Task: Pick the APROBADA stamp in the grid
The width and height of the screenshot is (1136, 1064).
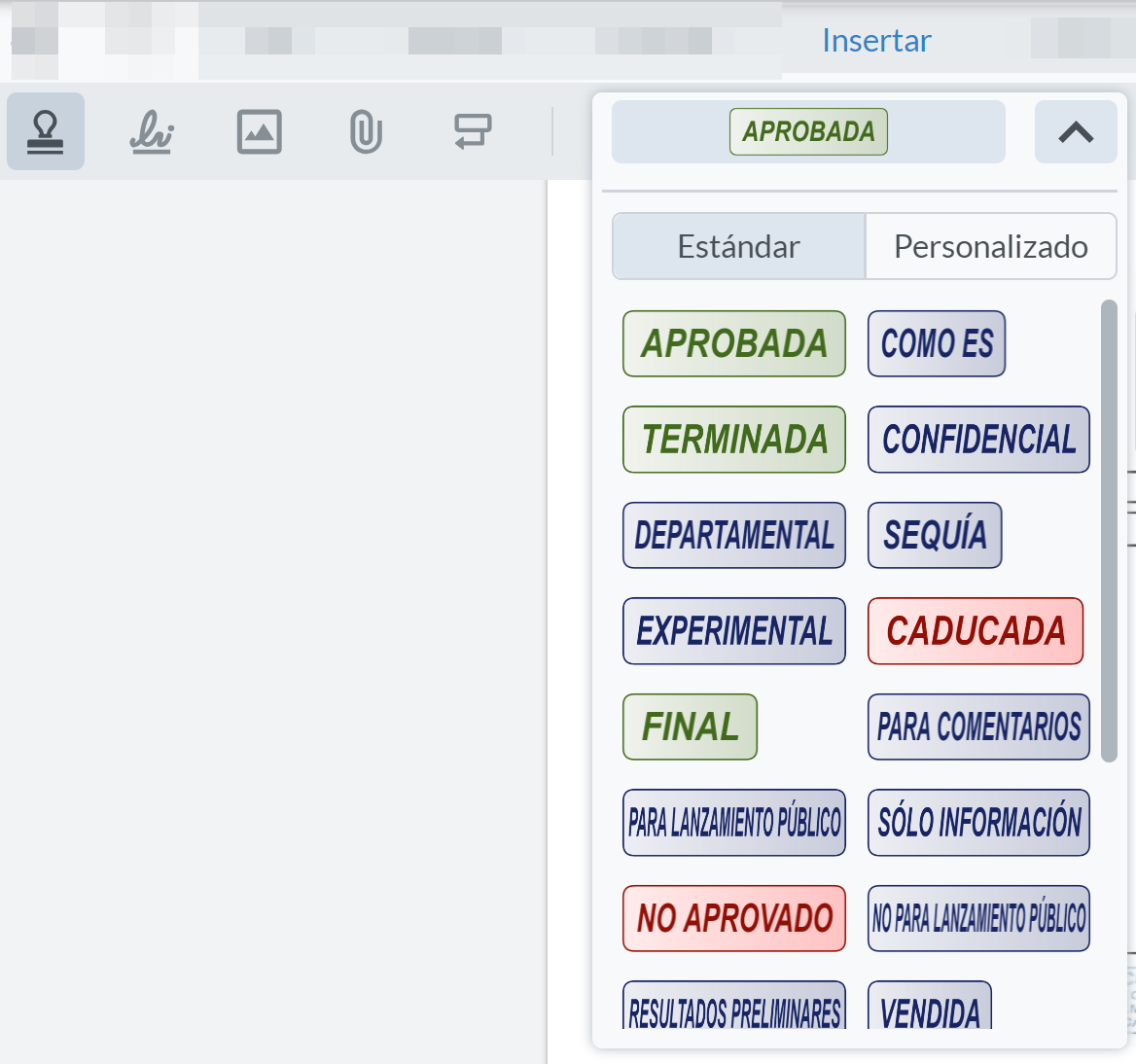Action: 734,343
